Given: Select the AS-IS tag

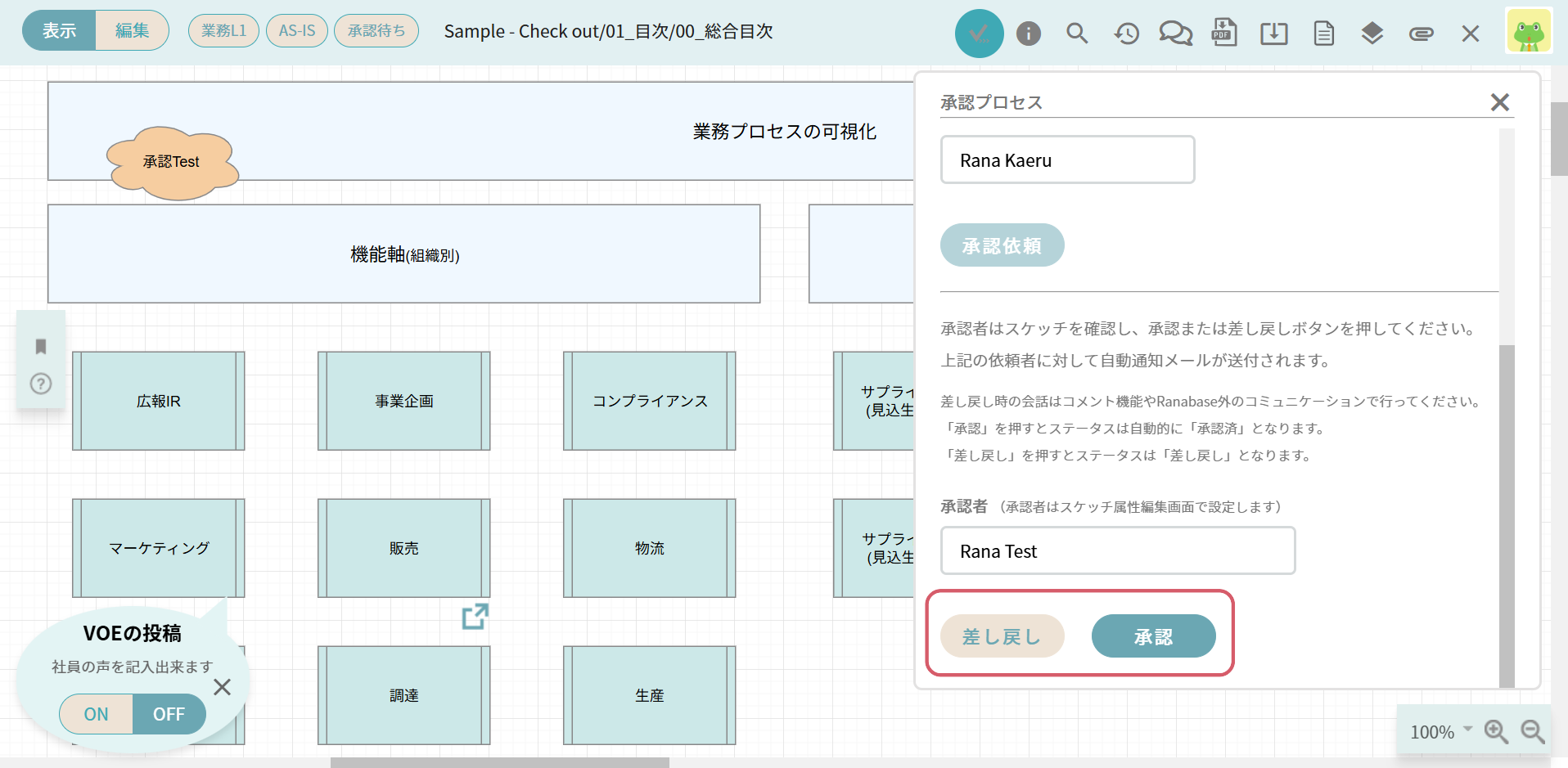Looking at the screenshot, I should pos(297,31).
